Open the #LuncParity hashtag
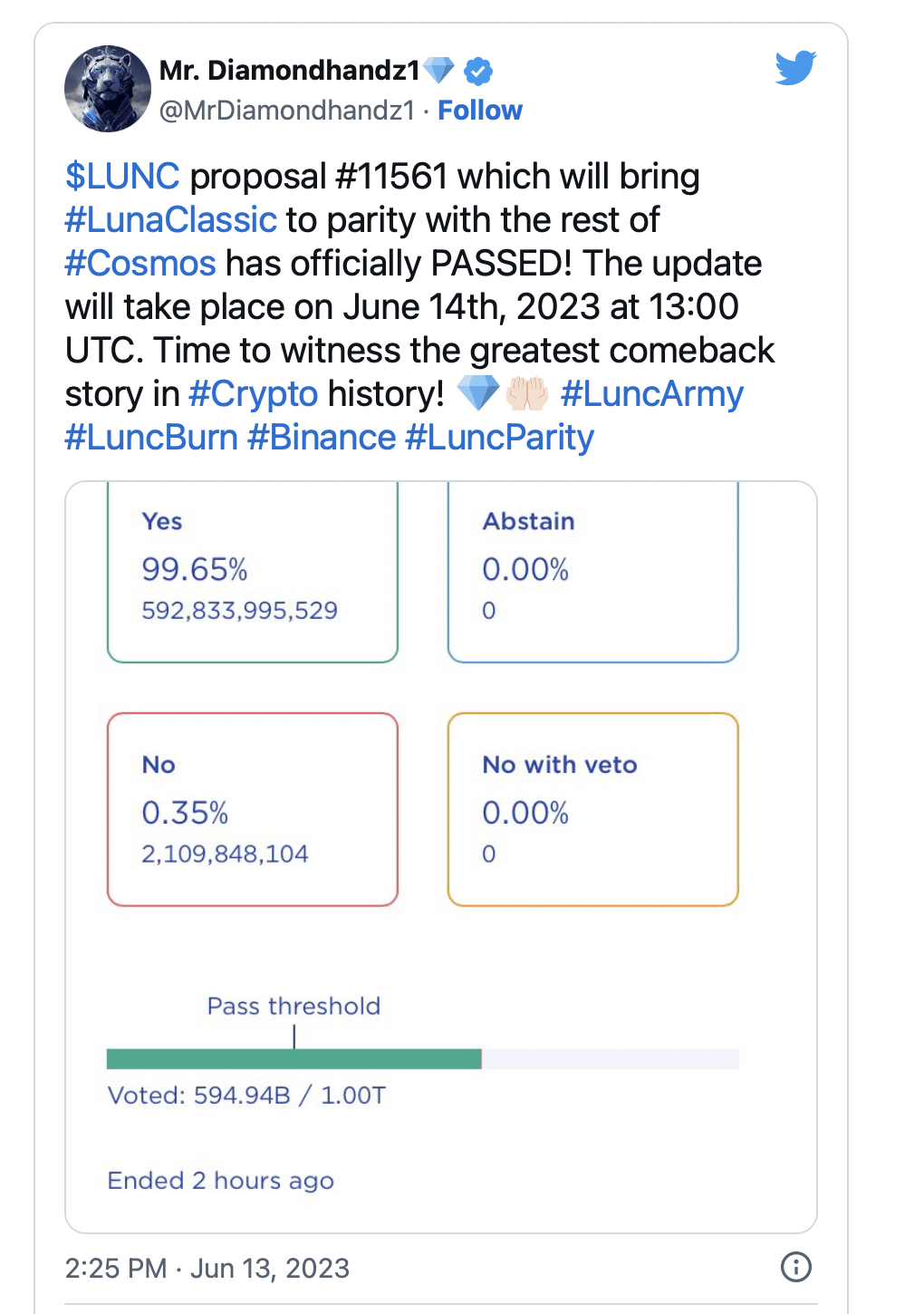Screen dimensions: 924x1314 499,438
